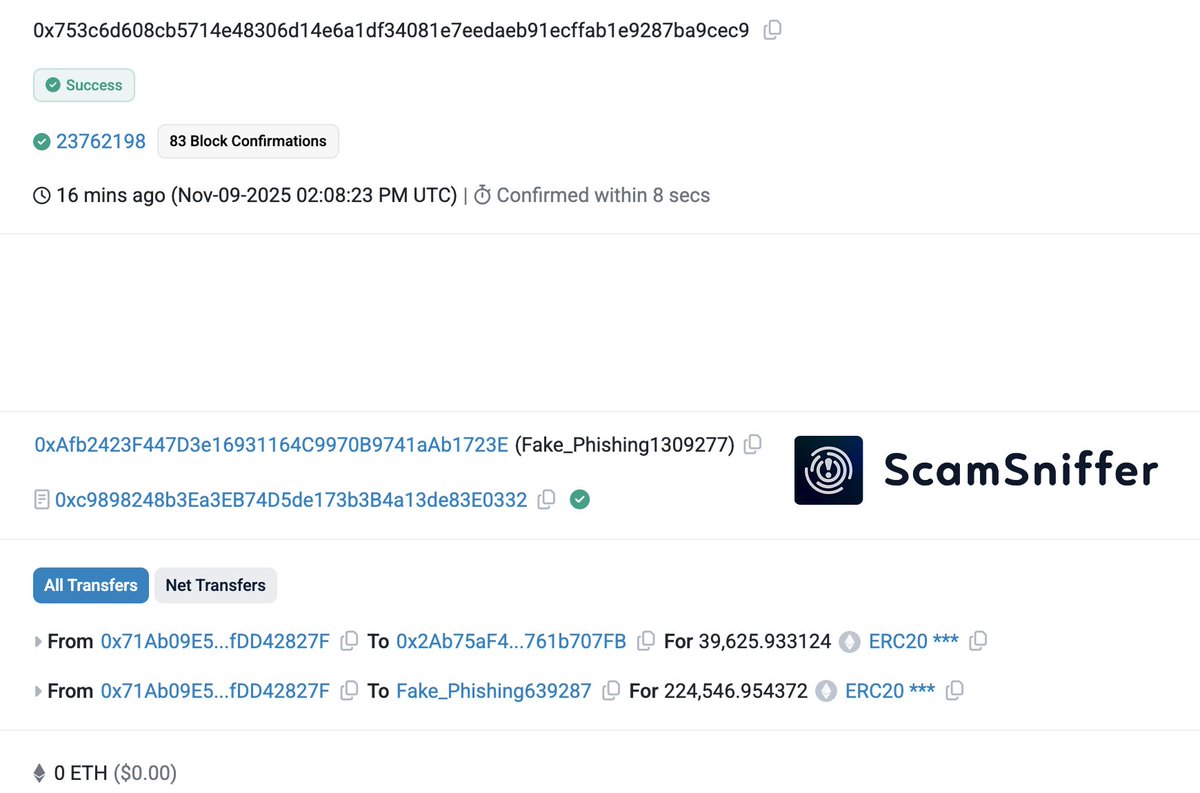Image resolution: width=1200 pixels, height=793 pixels.
Task: Click the Success status badge
Action: 84,85
